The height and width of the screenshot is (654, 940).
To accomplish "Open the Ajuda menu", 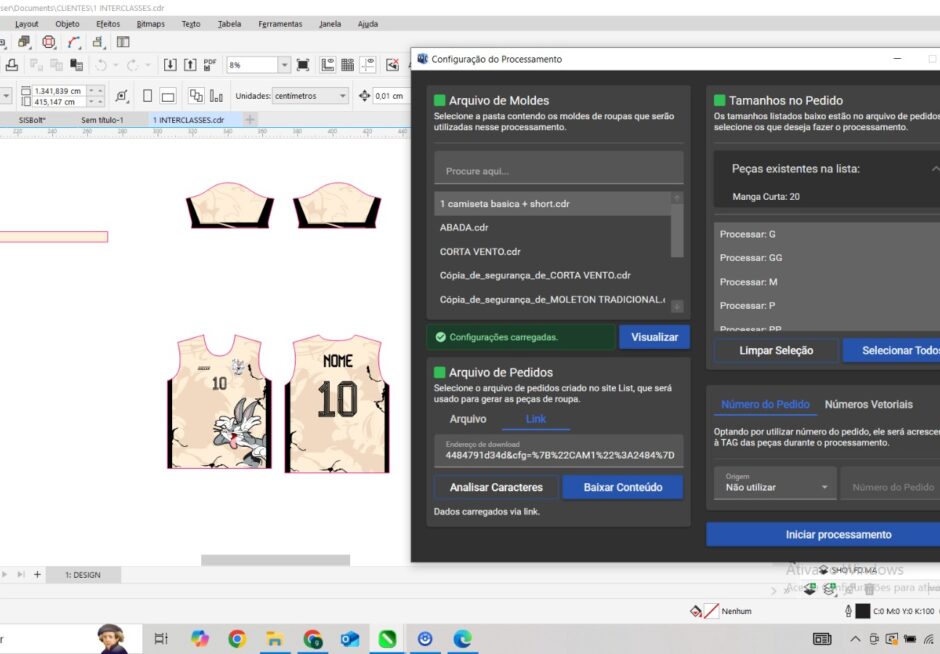I will [367, 24].
